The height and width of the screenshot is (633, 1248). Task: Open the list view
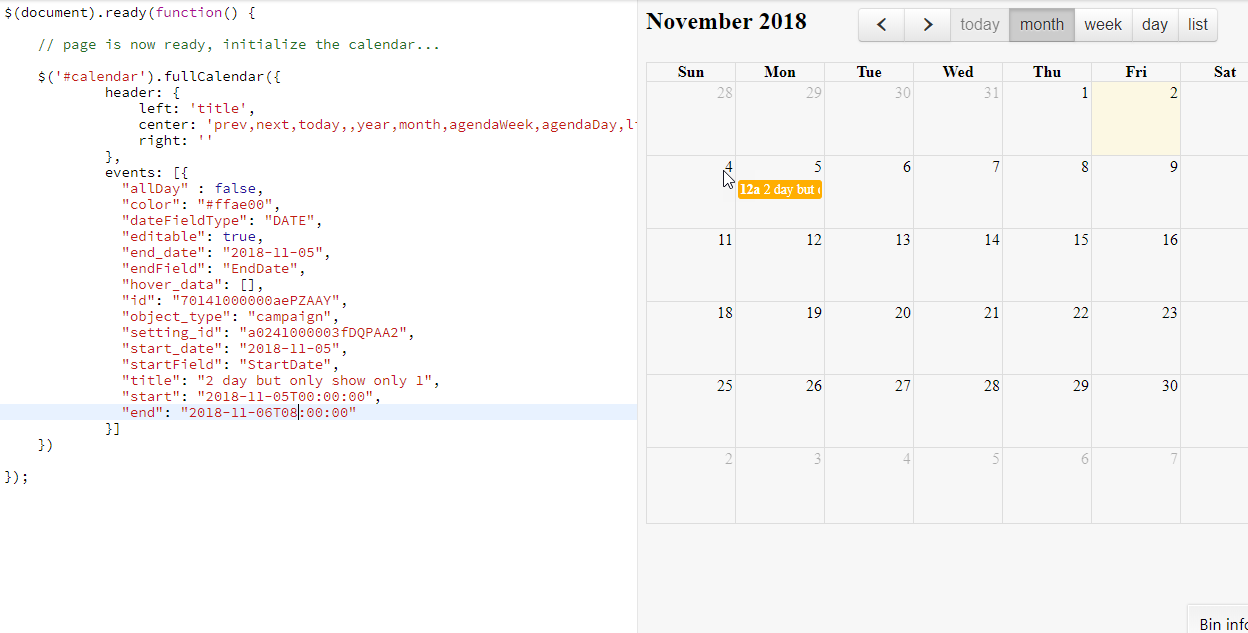[x=1197, y=24]
